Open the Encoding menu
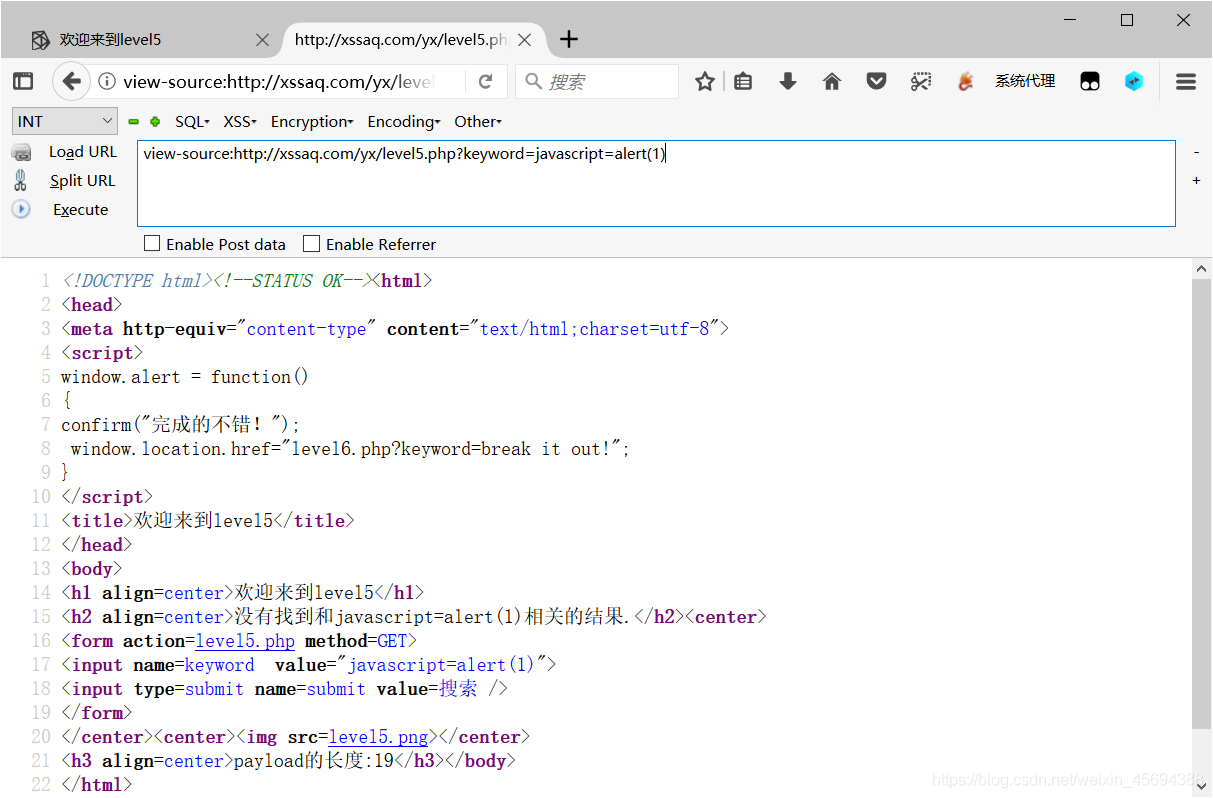This screenshot has height=798, width=1213. 404,122
